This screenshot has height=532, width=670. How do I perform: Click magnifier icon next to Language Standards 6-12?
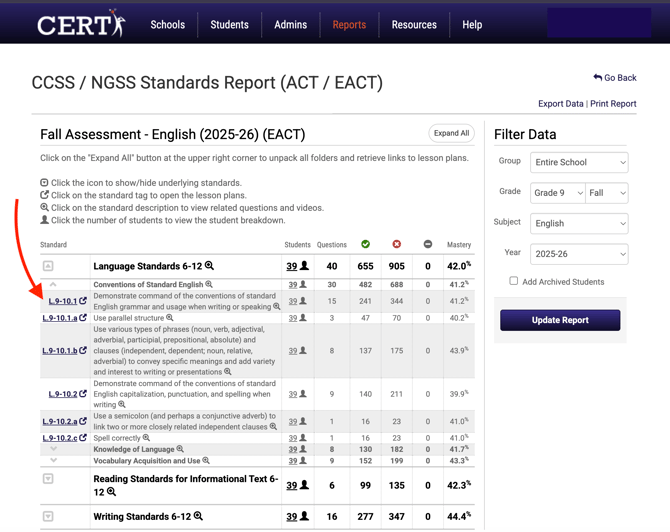pyautogui.click(x=209, y=266)
